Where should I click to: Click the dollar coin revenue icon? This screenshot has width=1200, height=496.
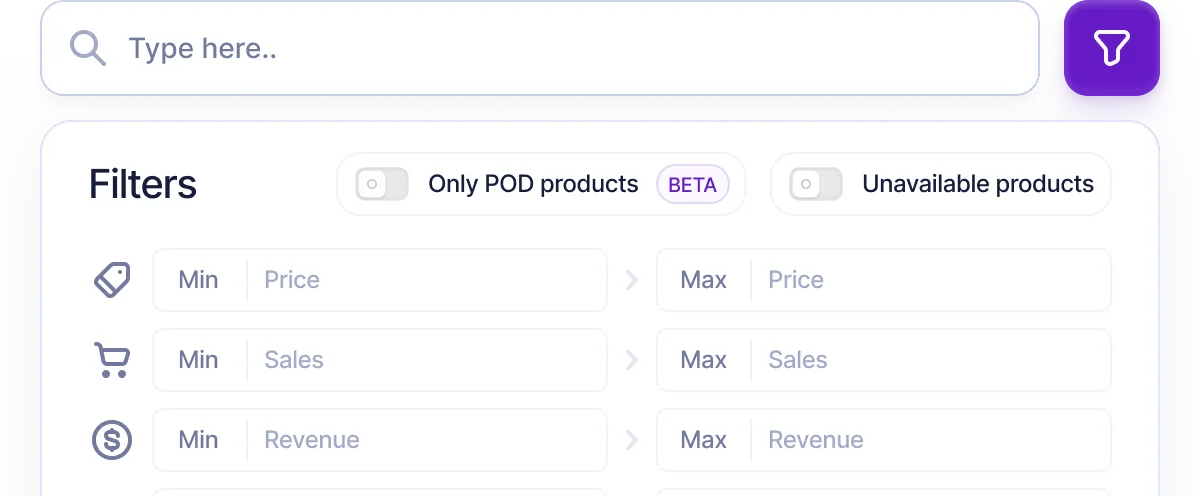click(111, 440)
